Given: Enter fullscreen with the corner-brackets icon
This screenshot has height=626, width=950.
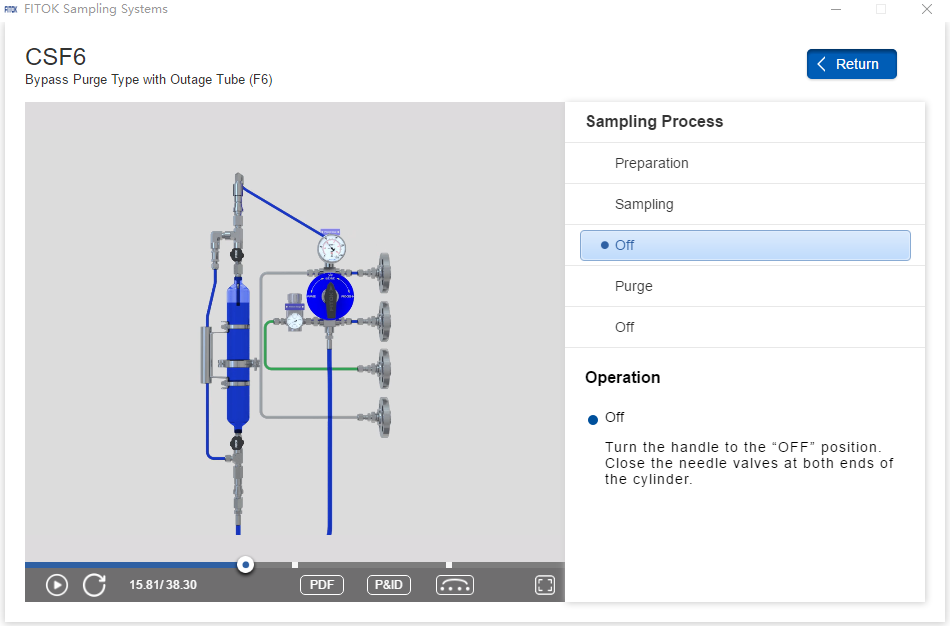Looking at the screenshot, I should point(545,585).
